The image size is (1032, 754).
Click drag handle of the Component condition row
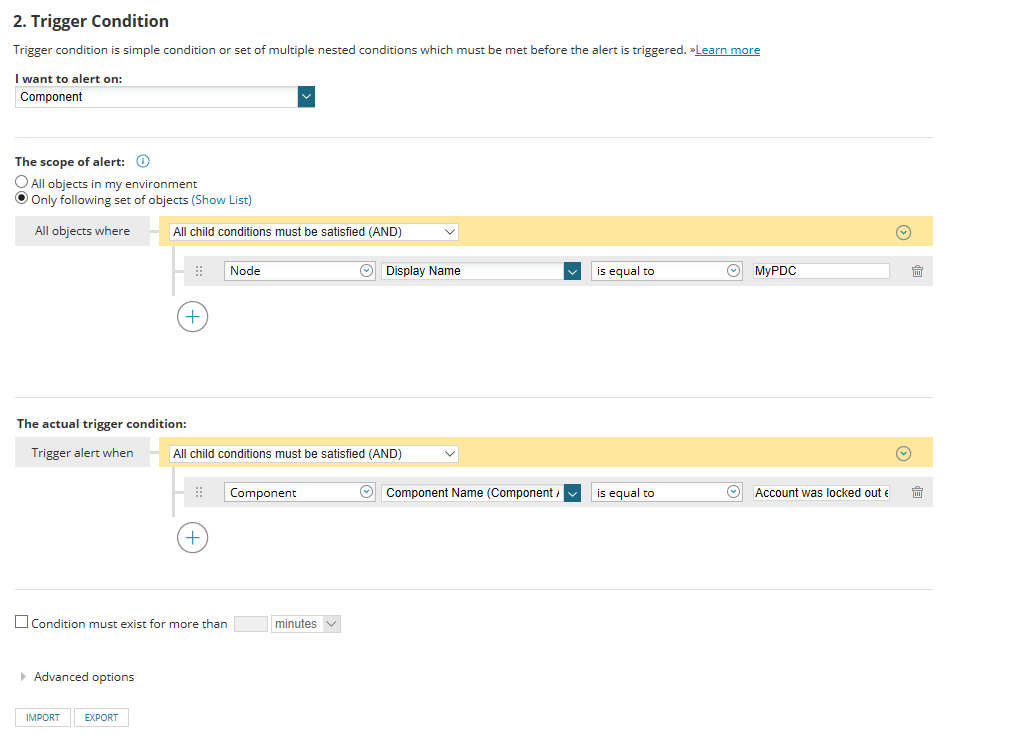pyautogui.click(x=199, y=493)
